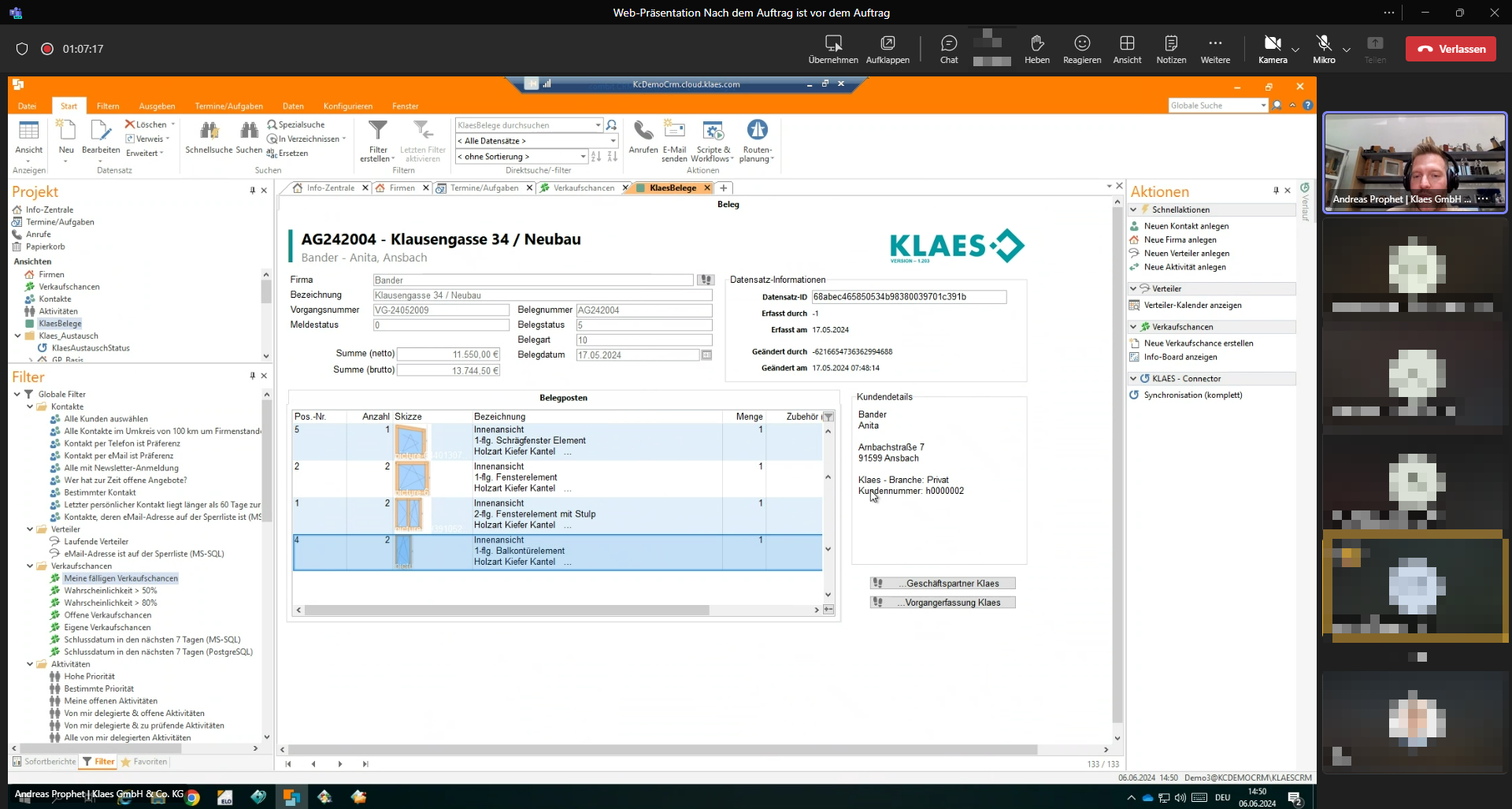The height and width of the screenshot is (809, 1512).
Task: Click Ersetzen replace option
Action: 287,154
